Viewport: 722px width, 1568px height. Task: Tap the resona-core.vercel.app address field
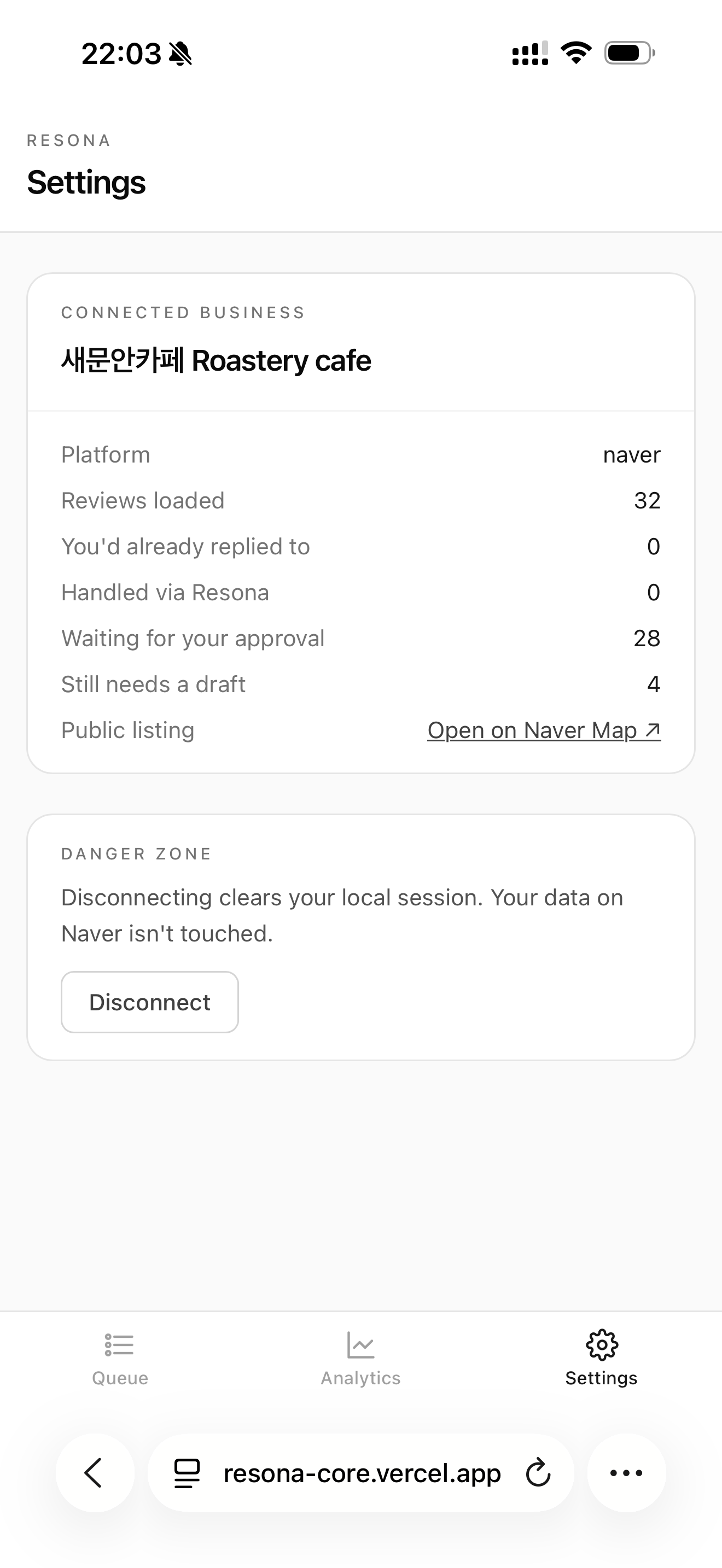point(360,1473)
